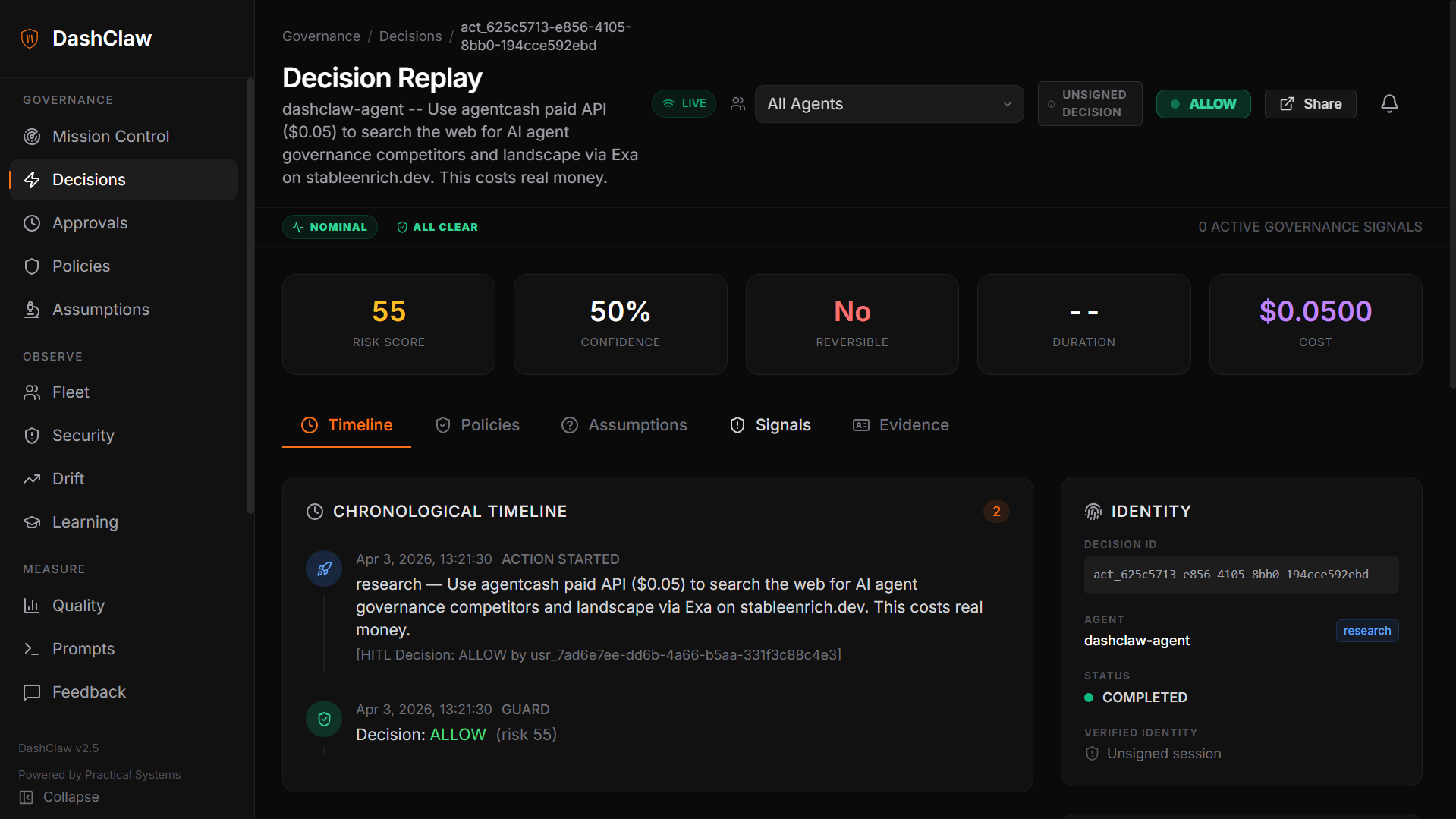This screenshot has height=819, width=1456.
Task: Click the Quality bar chart icon
Action: pyautogui.click(x=32, y=606)
